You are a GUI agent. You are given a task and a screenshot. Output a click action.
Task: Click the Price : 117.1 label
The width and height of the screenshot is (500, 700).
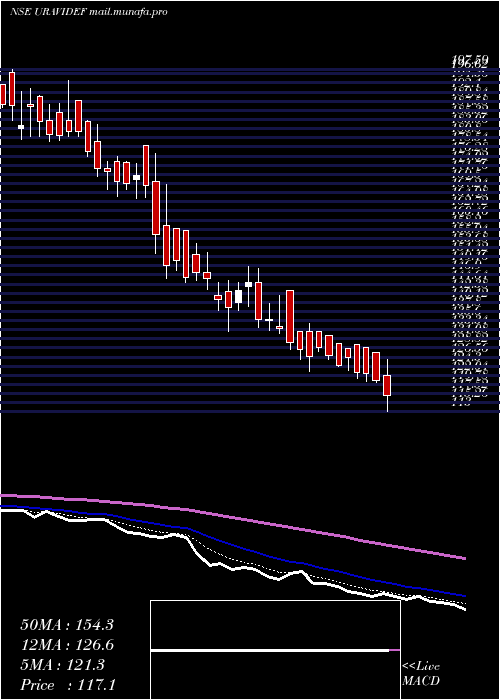(x=68, y=685)
